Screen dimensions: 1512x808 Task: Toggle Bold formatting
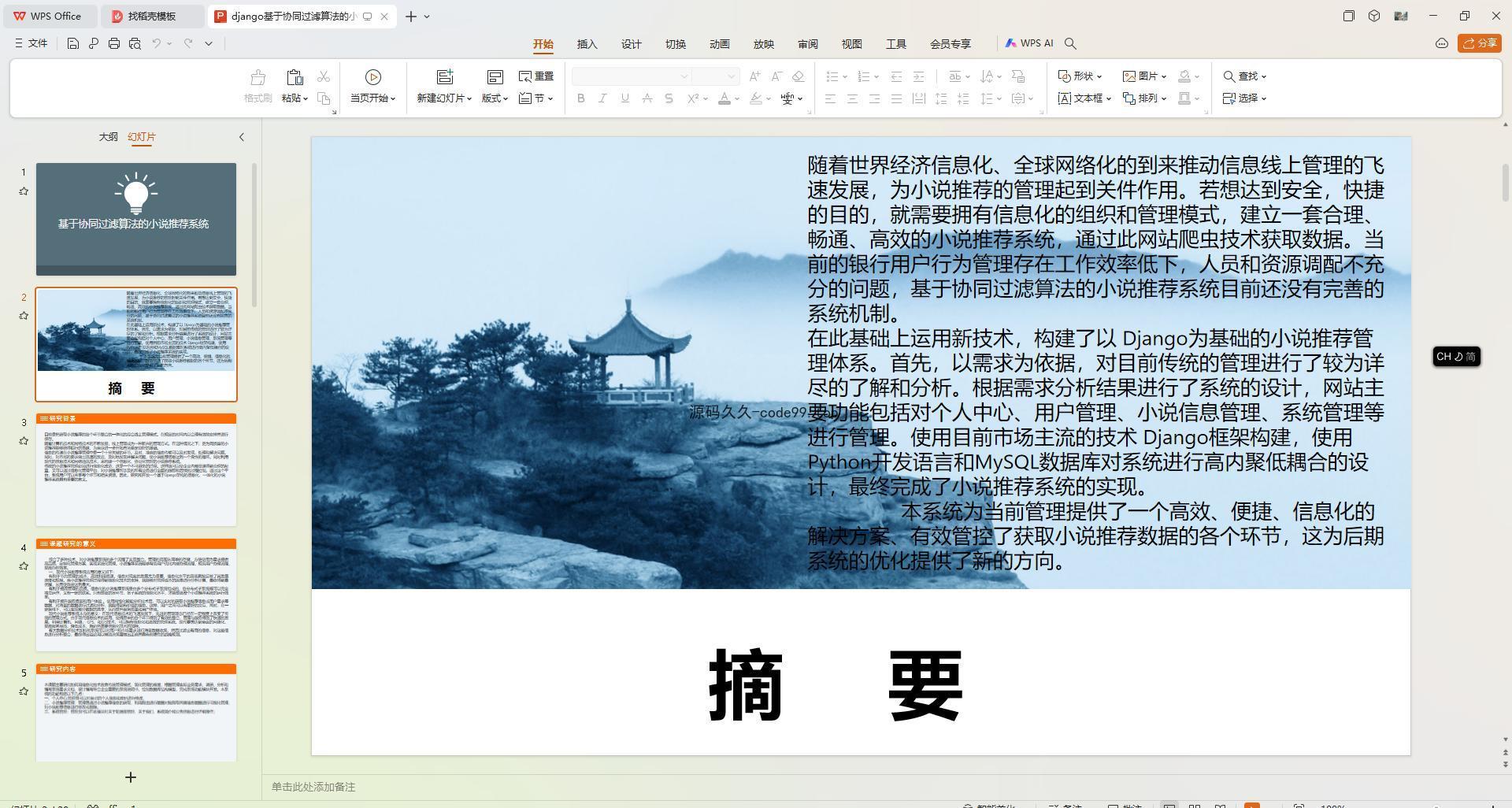581,98
